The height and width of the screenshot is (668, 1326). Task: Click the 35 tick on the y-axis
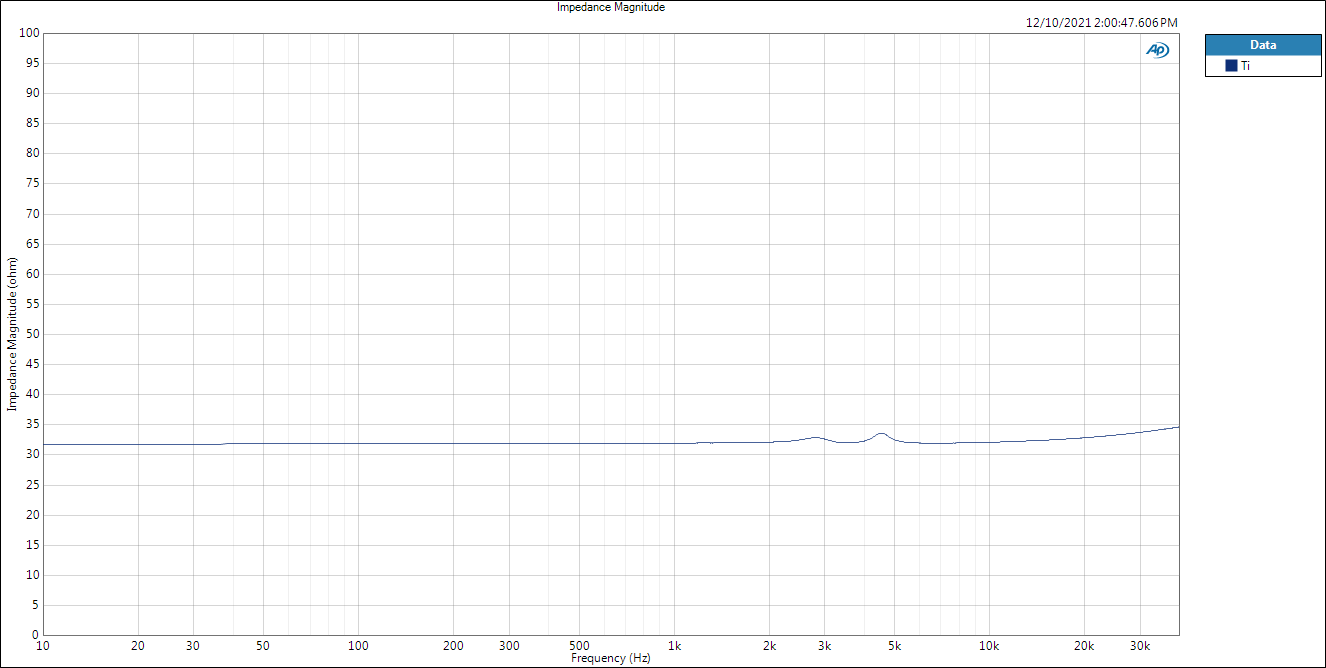coord(31,424)
